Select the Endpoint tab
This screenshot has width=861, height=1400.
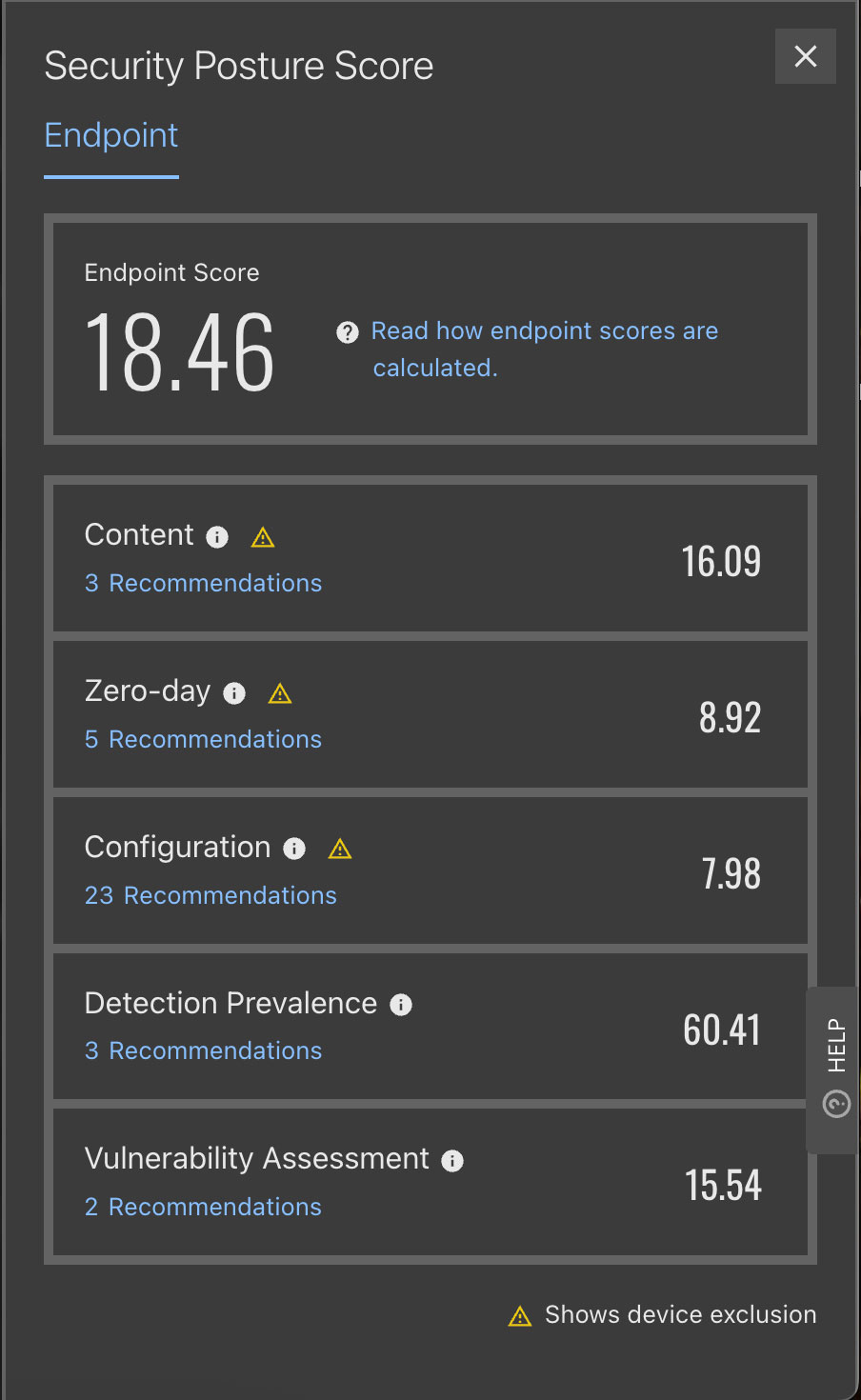point(111,135)
